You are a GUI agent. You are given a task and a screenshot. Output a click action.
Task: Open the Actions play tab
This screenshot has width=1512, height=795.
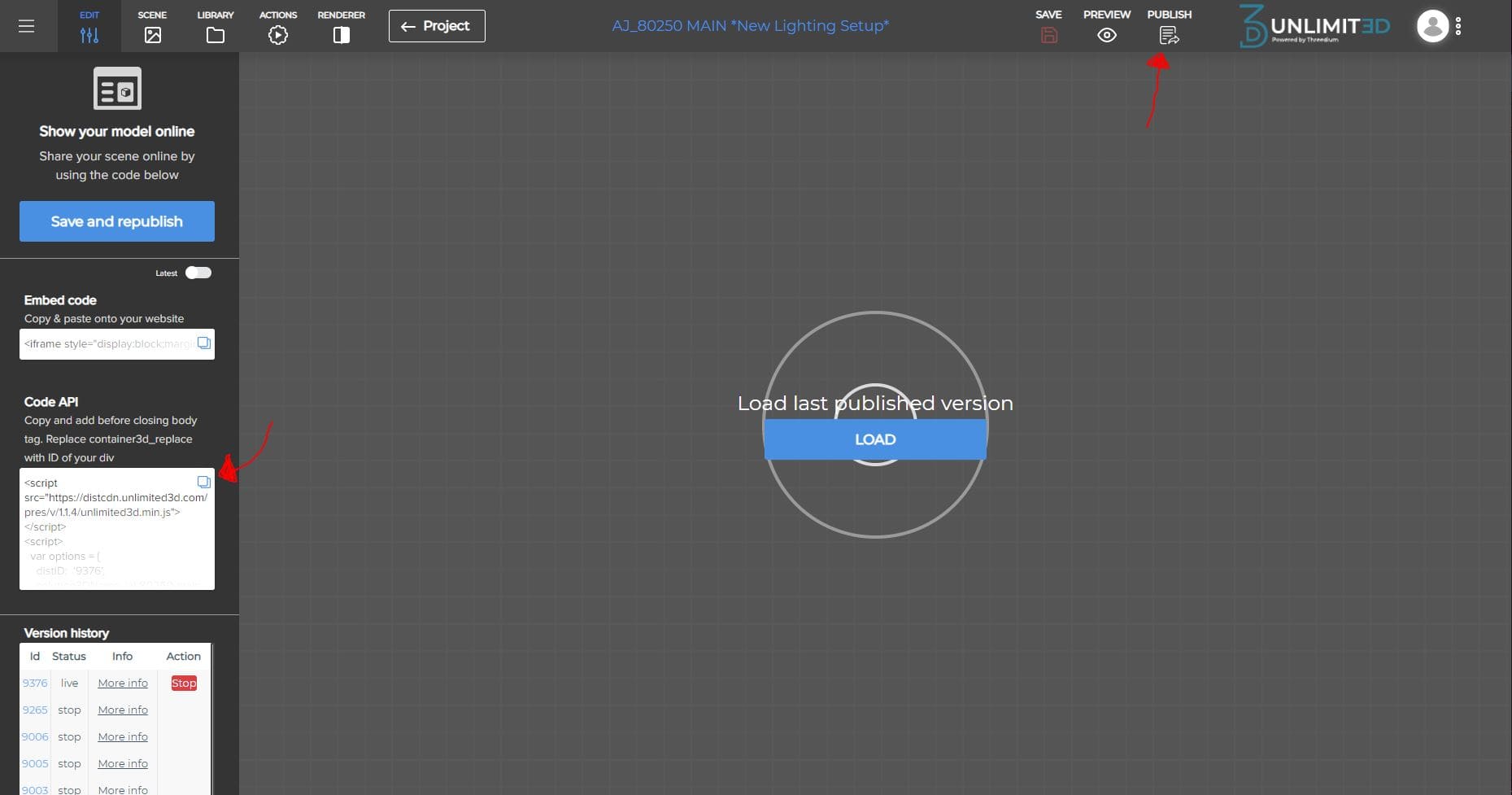tap(278, 26)
